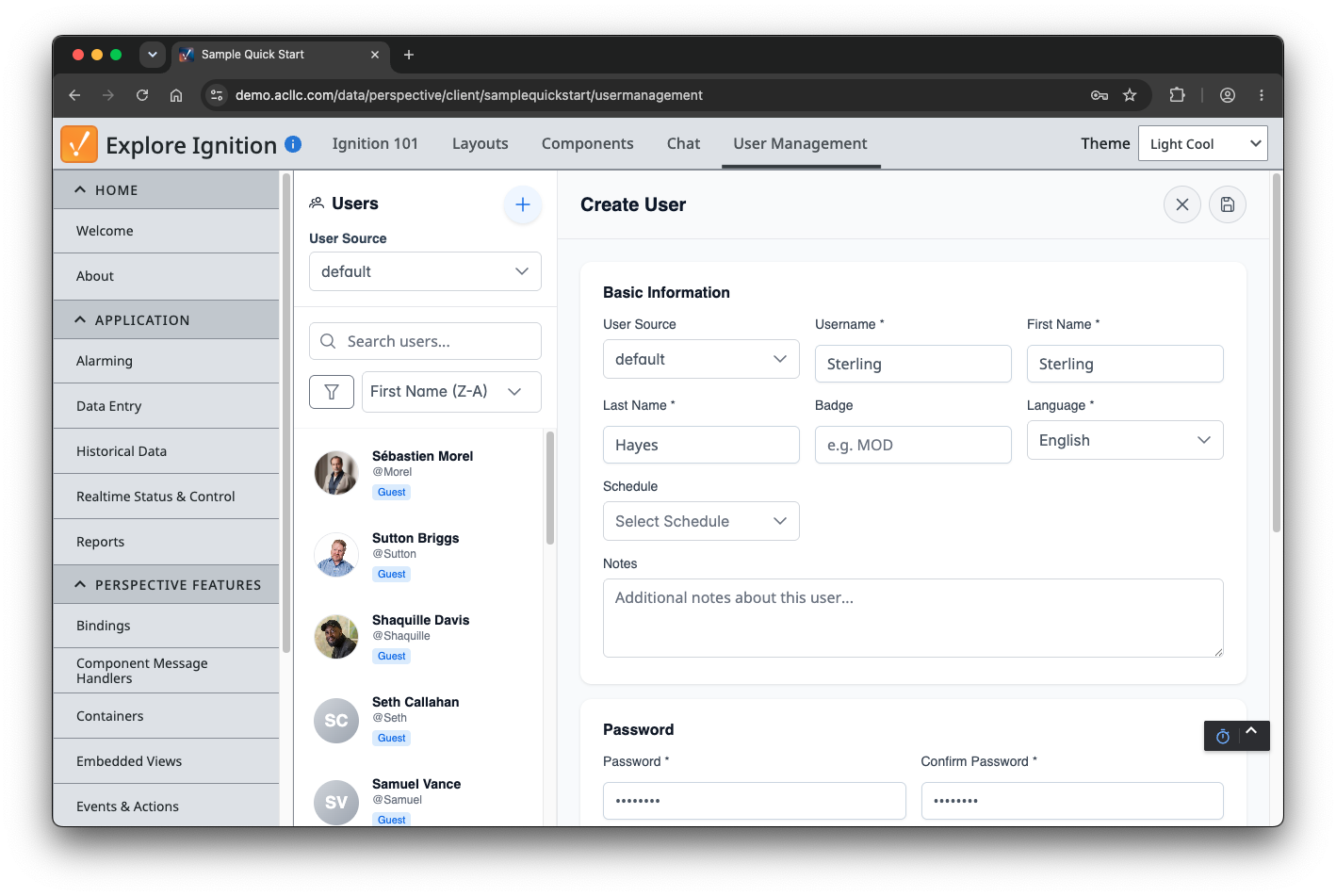Click the info icon beside Explore Ignition
Screen dimensions: 1336x896
(293, 144)
